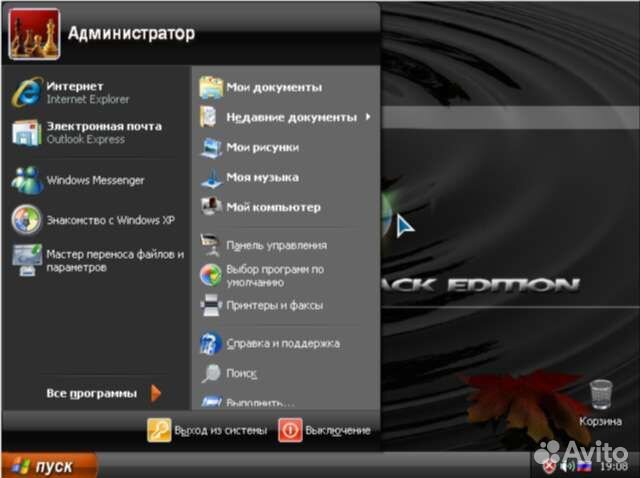The height and width of the screenshot is (478, 640).
Task: Click the red shield security tray icon
Action: pyautogui.click(x=549, y=466)
